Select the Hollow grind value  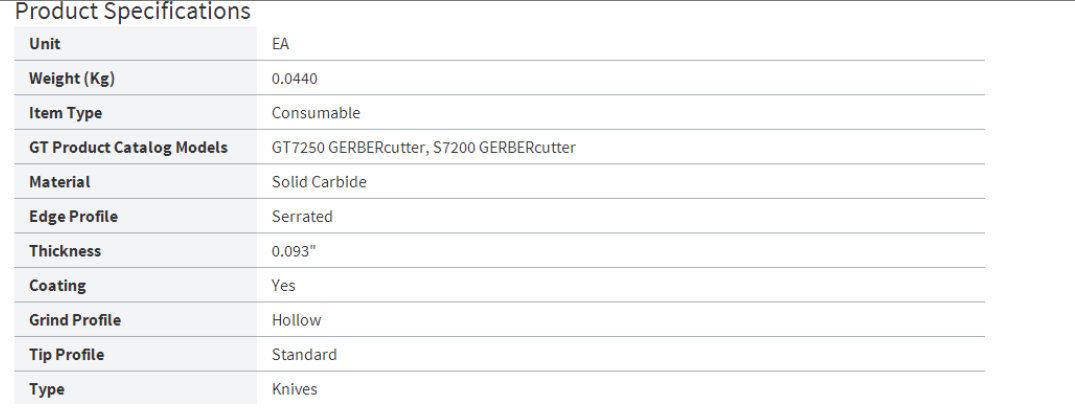pos(297,320)
